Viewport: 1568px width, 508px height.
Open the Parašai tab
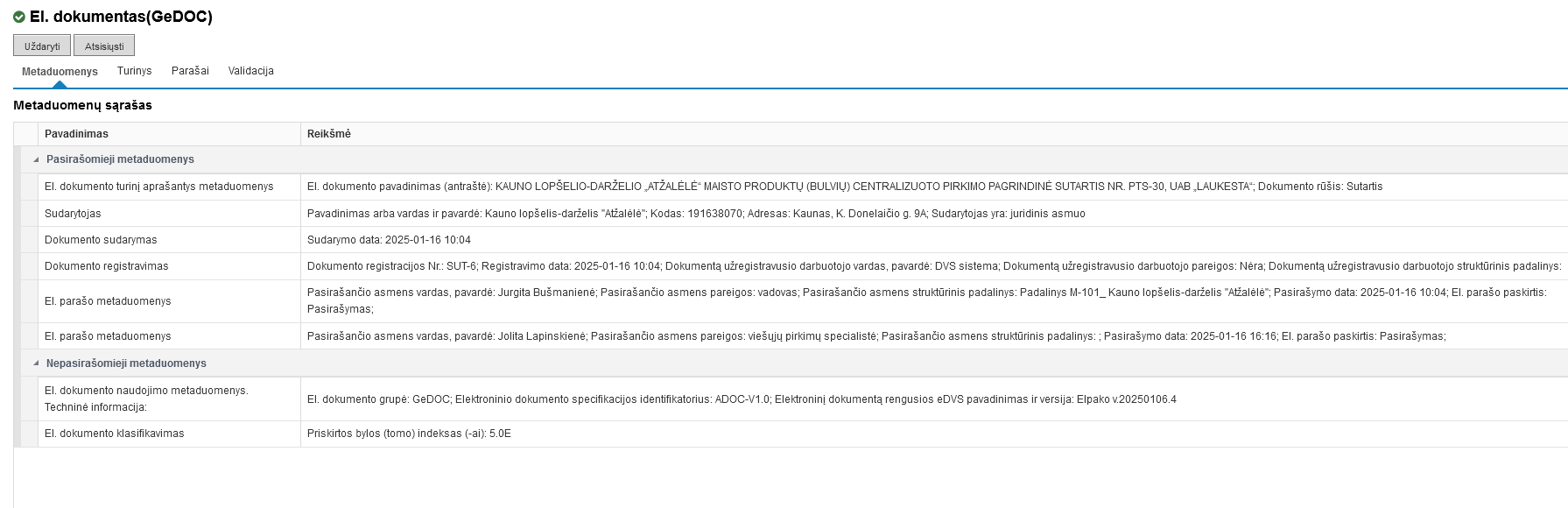click(x=190, y=71)
